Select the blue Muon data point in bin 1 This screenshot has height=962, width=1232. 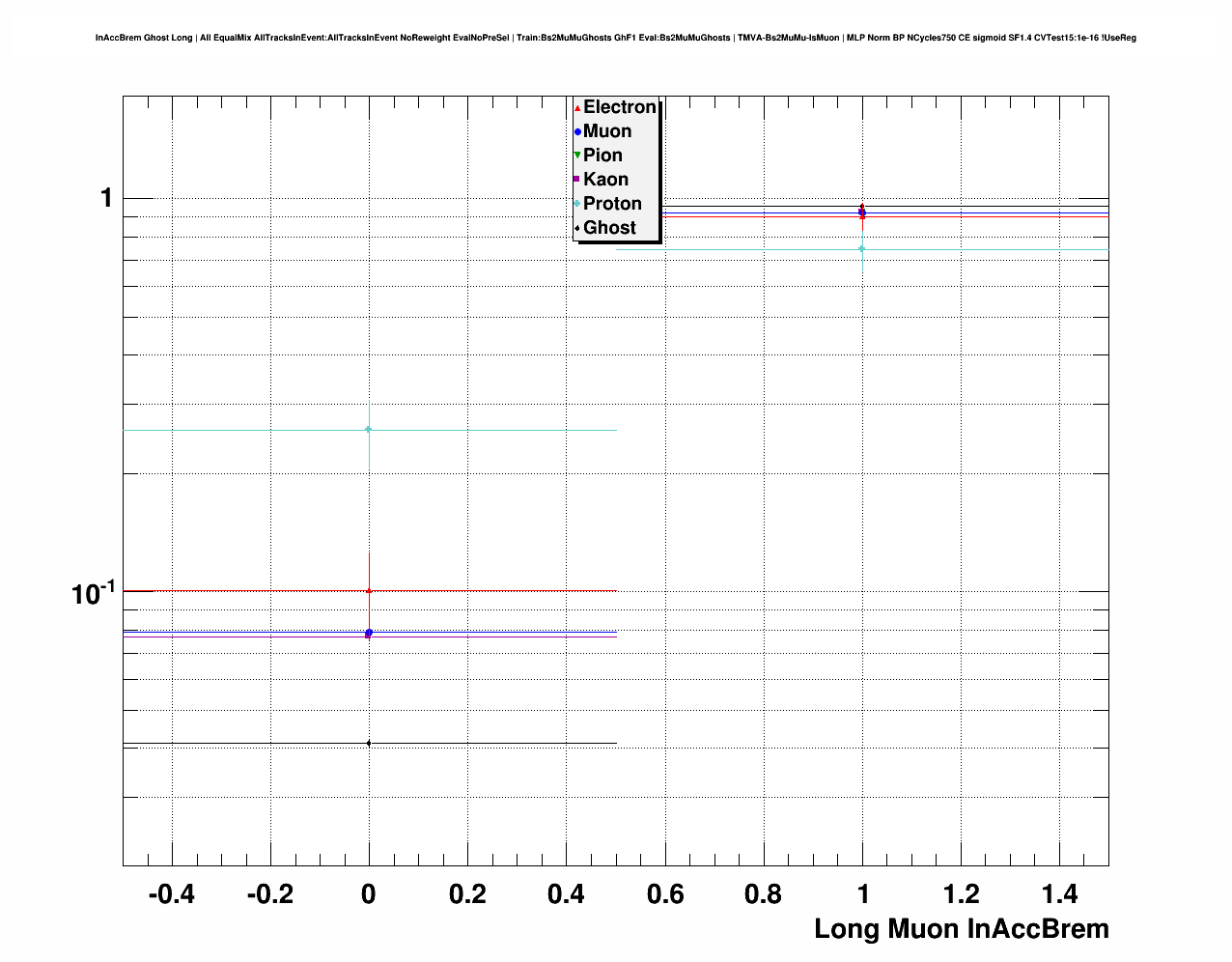point(862,212)
